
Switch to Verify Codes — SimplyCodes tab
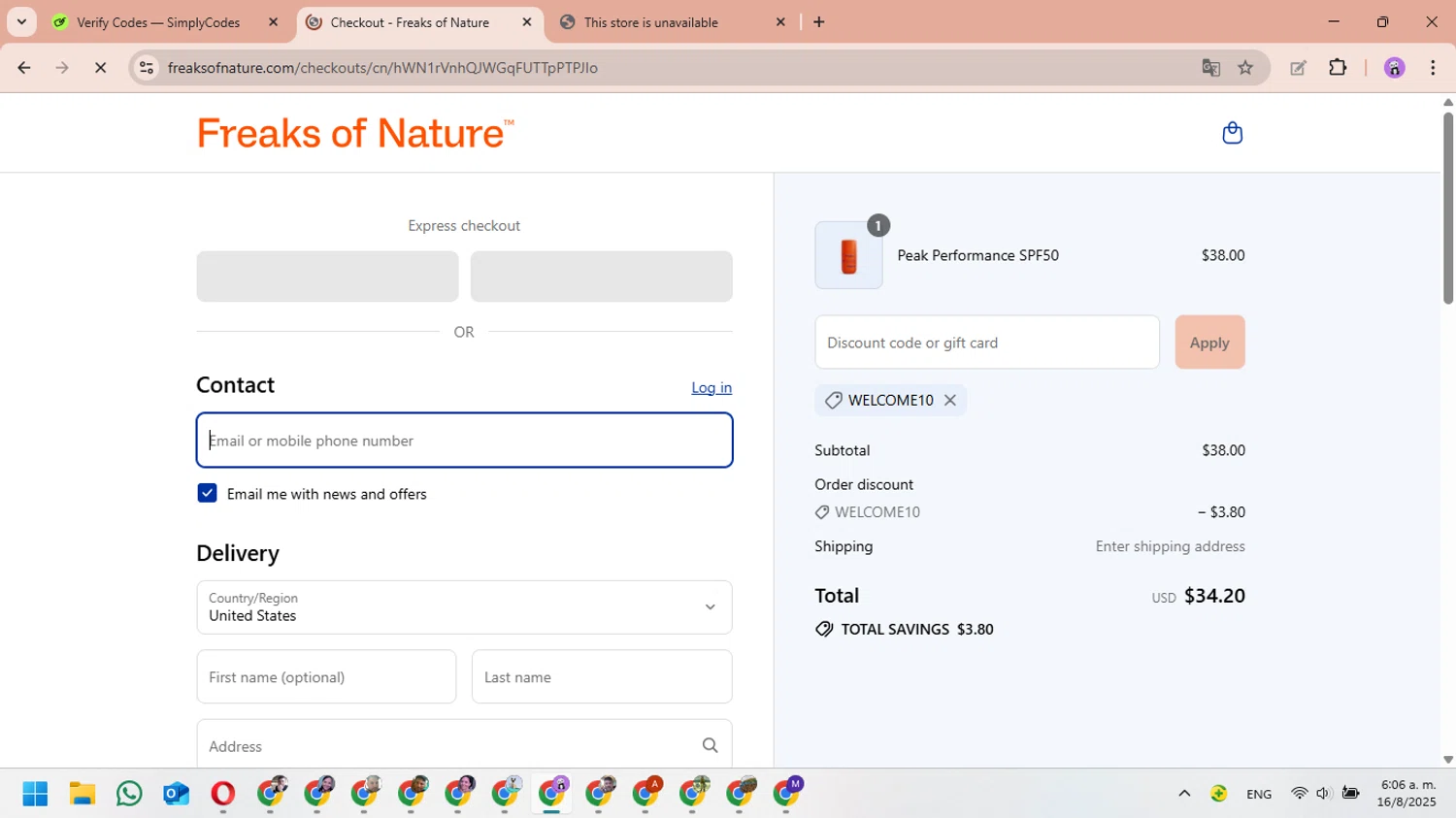point(158,22)
